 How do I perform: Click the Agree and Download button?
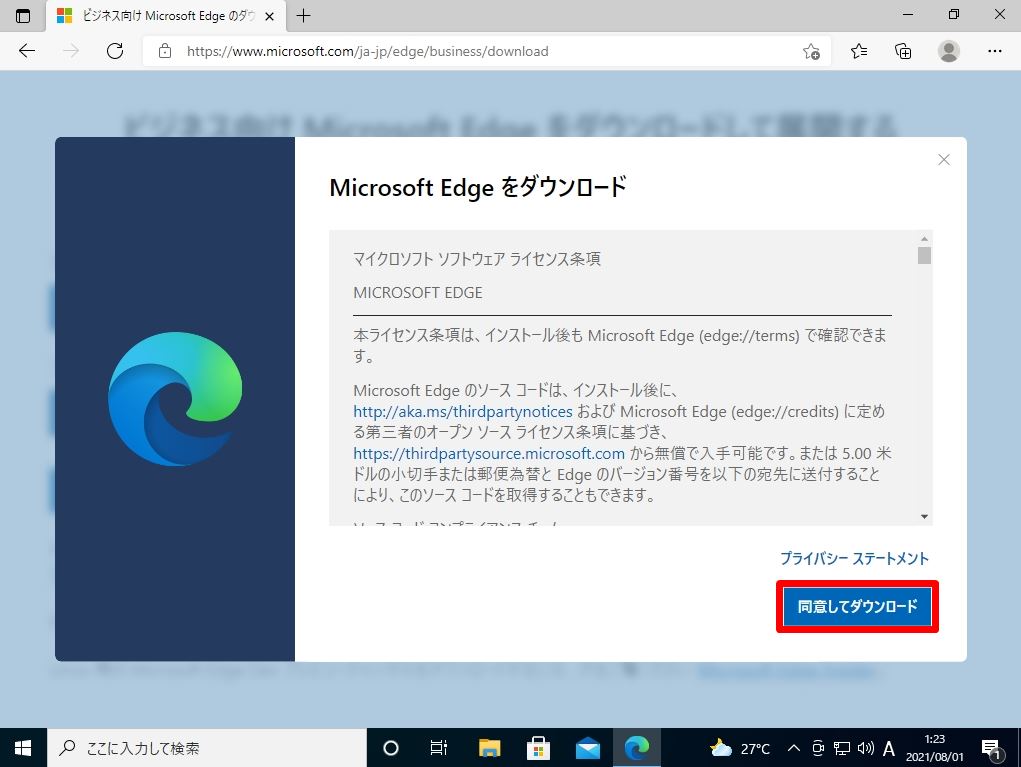[857, 606]
